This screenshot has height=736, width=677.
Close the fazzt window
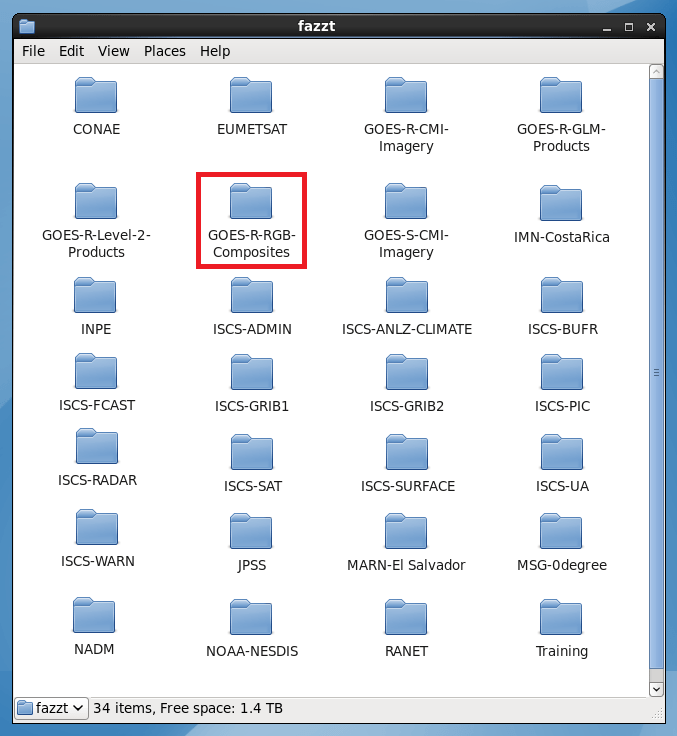tap(651, 27)
